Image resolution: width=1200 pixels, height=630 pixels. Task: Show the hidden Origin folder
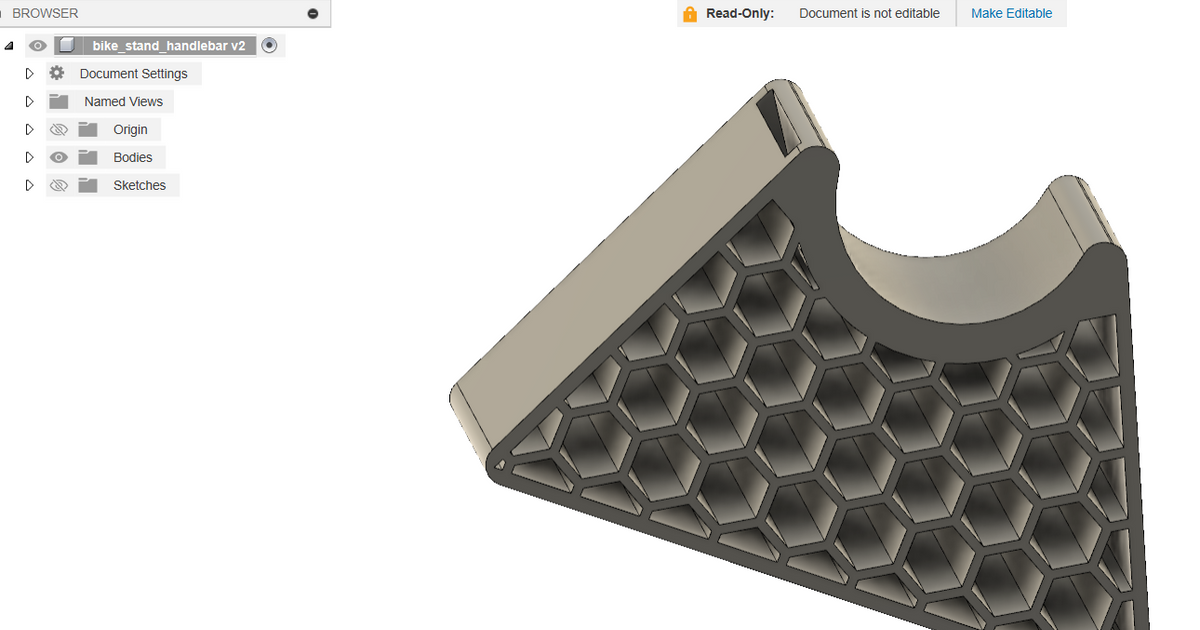pos(59,130)
